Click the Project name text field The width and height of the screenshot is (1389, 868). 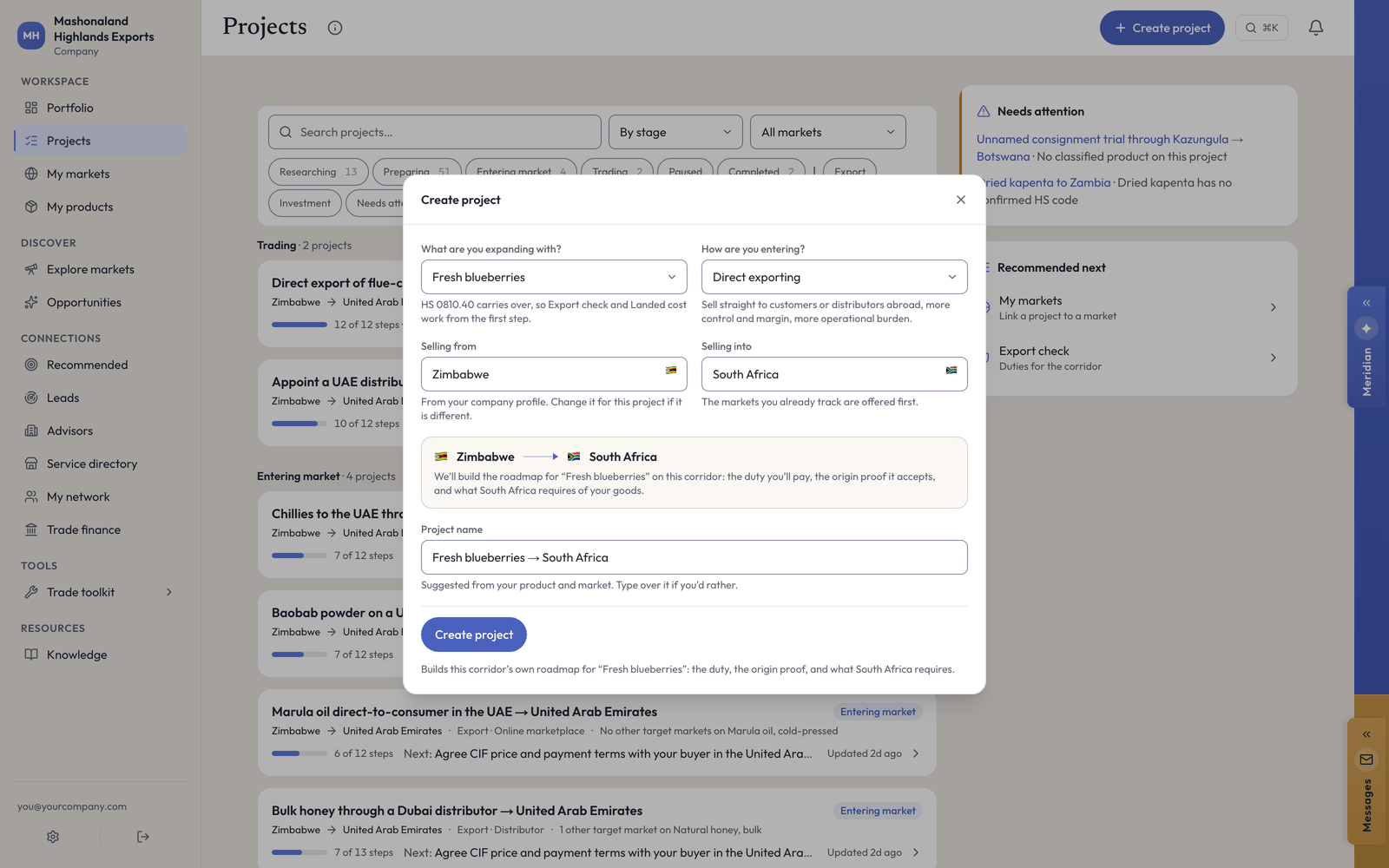[x=694, y=557]
